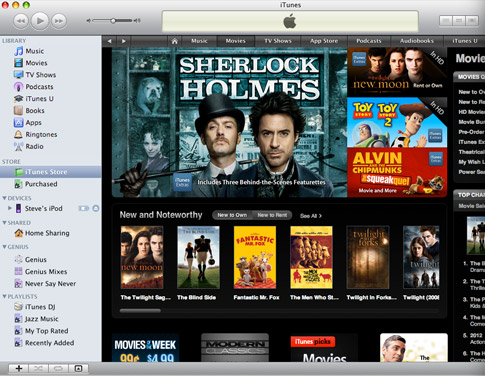
Task: Click the See All link
Action: [x=311, y=216]
